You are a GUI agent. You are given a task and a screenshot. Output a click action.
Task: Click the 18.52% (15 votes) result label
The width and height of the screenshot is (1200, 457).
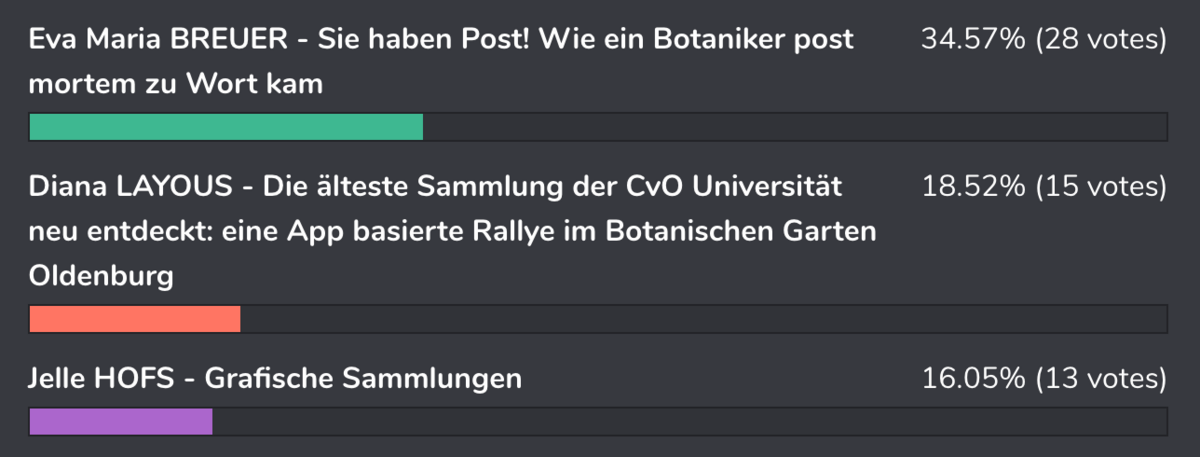click(1044, 187)
